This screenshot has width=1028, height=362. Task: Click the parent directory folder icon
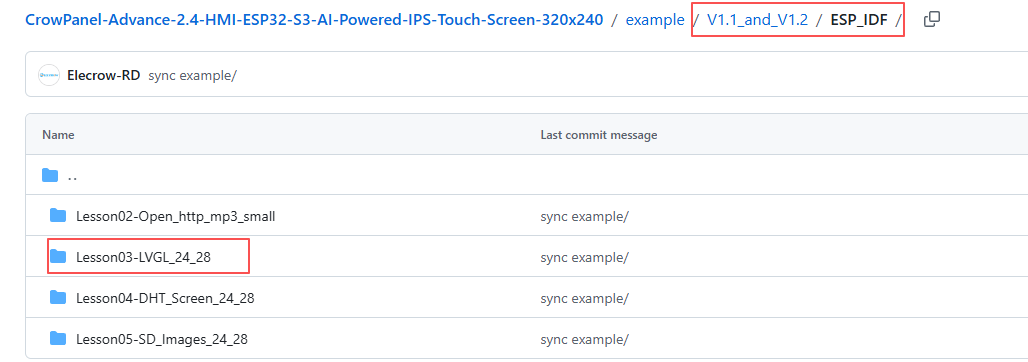(x=50, y=175)
